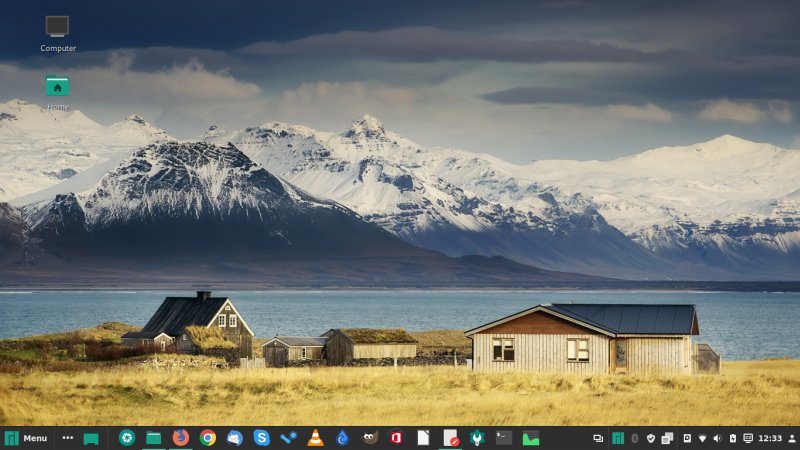The width and height of the screenshot is (800, 450).
Task: Click the battery power tray icon
Action: pos(733,438)
